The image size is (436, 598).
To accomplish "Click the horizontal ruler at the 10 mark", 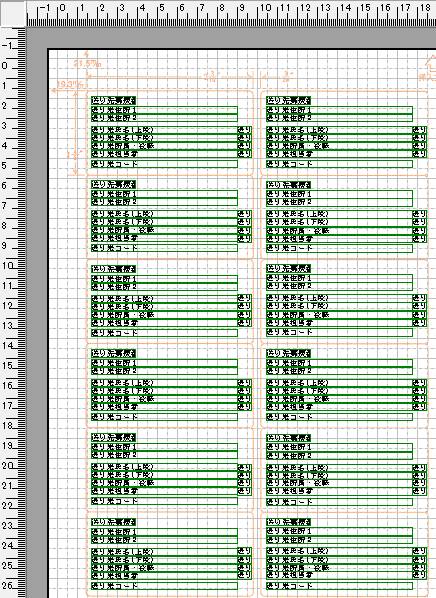I will click(265, 7).
